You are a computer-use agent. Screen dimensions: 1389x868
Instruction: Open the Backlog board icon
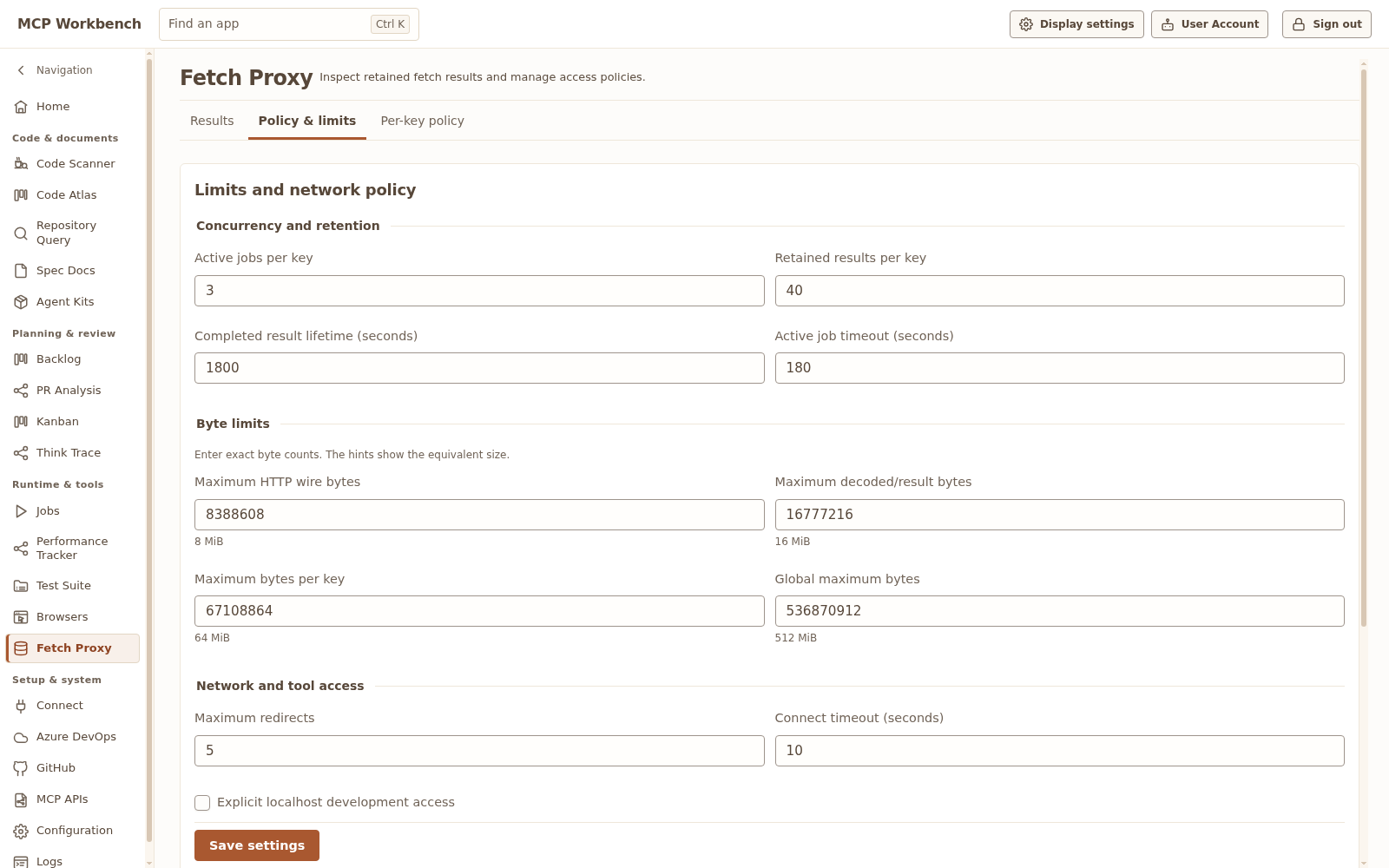click(21, 359)
